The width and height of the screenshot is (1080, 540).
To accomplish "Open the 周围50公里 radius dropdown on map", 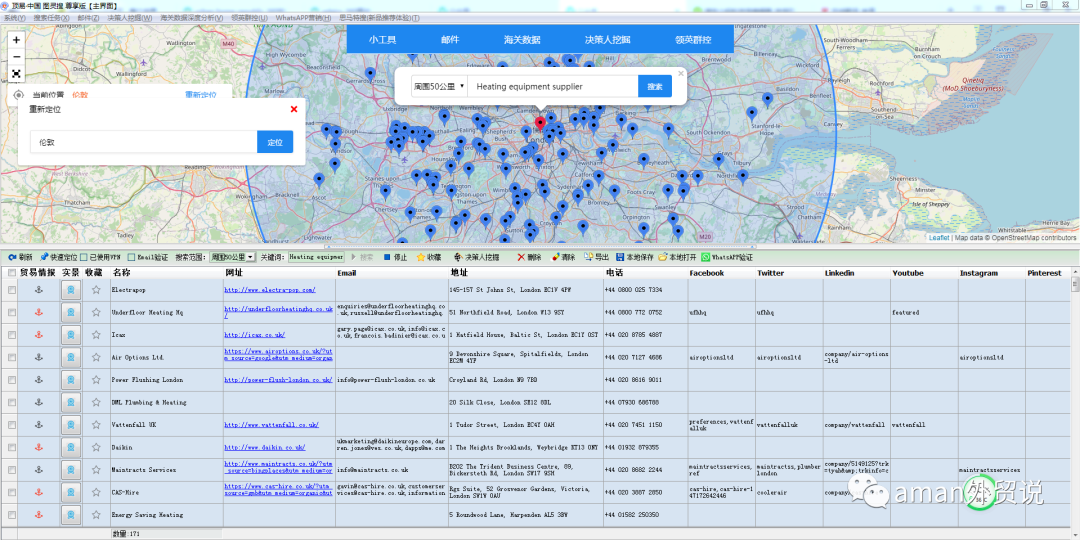I will (x=439, y=87).
